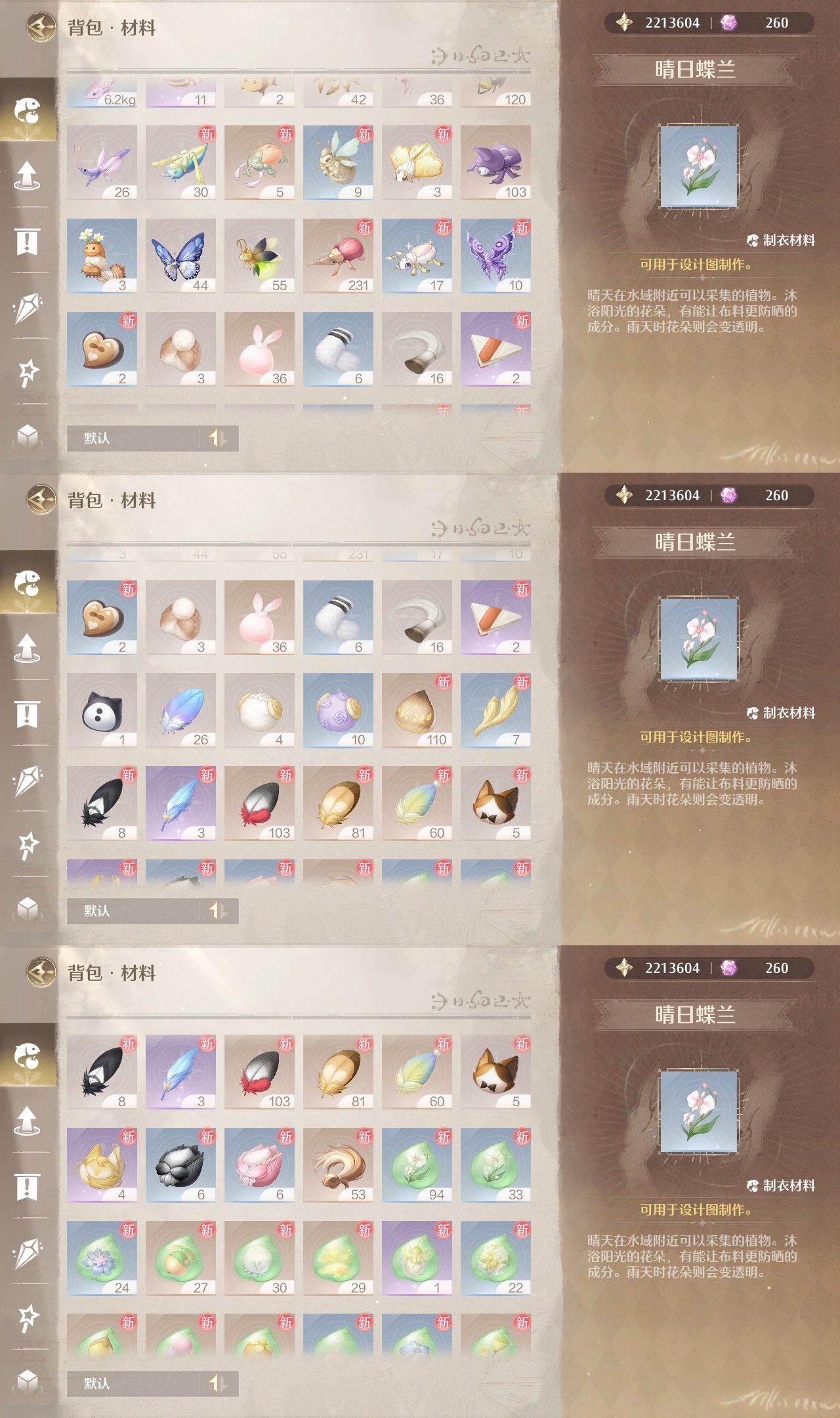Click the 制衣材料 label beside purple beetle panel
Screen dimensions: 840x1418
click(x=781, y=240)
